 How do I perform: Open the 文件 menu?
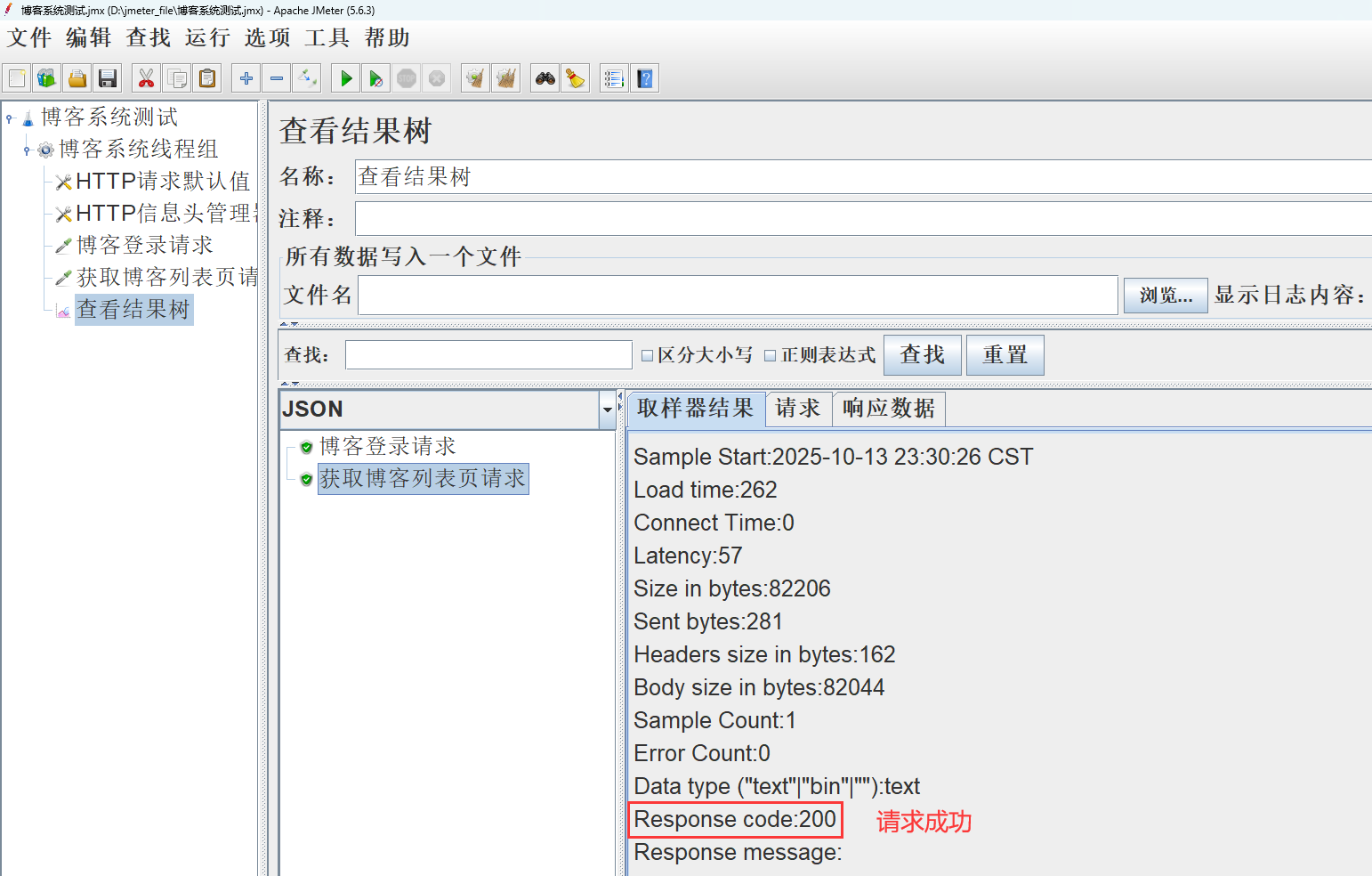click(x=29, y=38)
